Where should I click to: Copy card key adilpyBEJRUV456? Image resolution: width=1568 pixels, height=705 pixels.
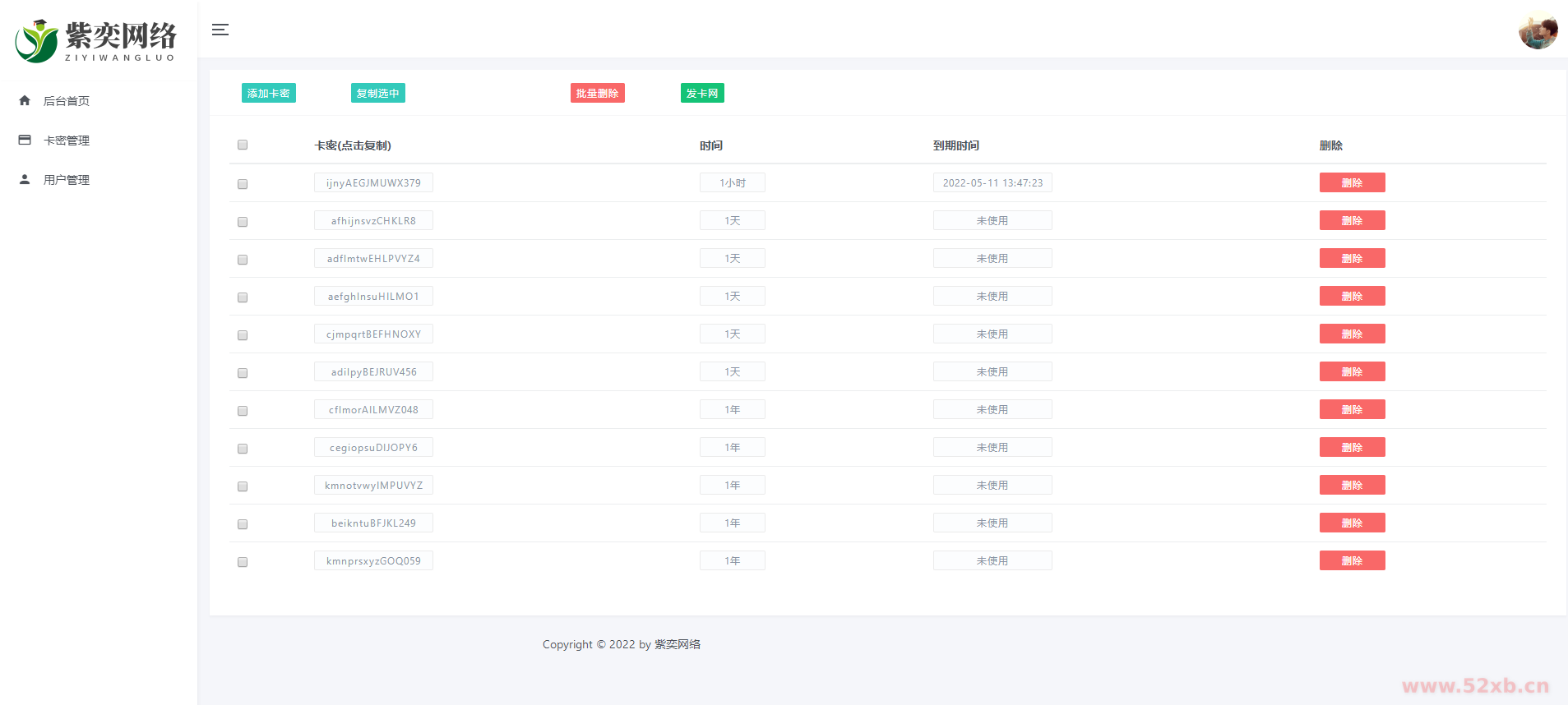pos(373,371)
